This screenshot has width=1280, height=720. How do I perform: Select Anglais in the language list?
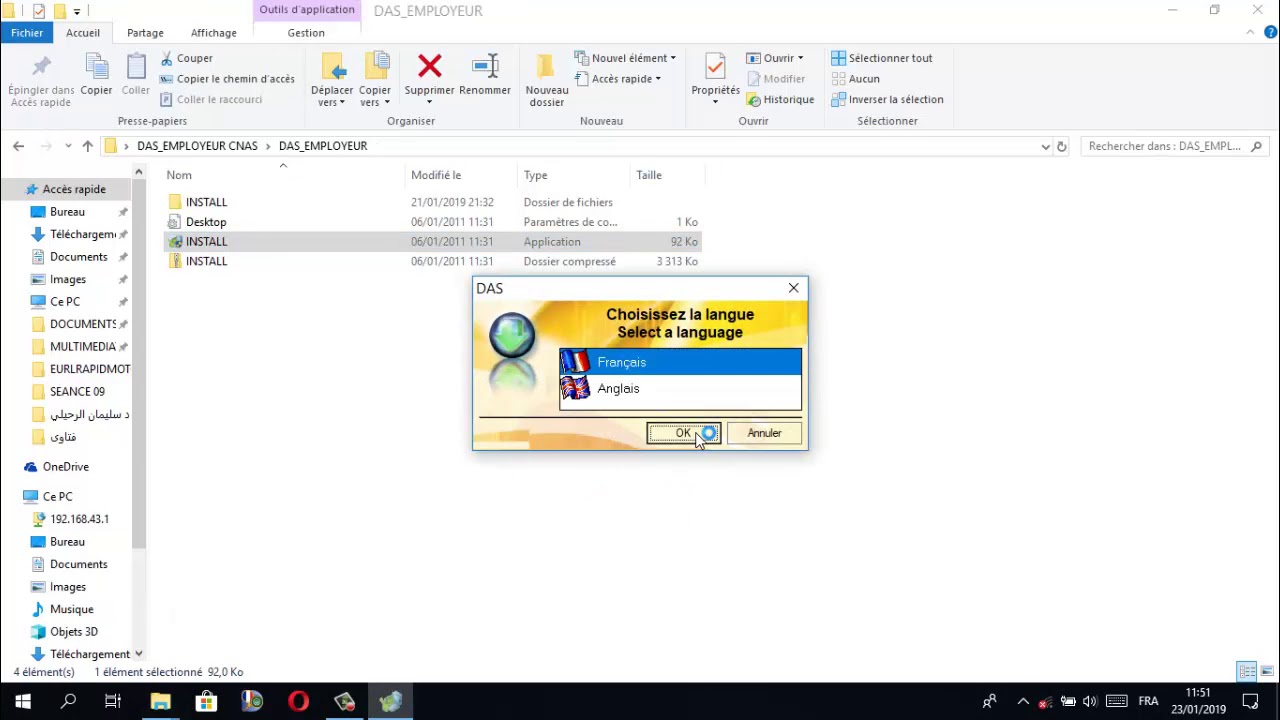coord(680,388)
